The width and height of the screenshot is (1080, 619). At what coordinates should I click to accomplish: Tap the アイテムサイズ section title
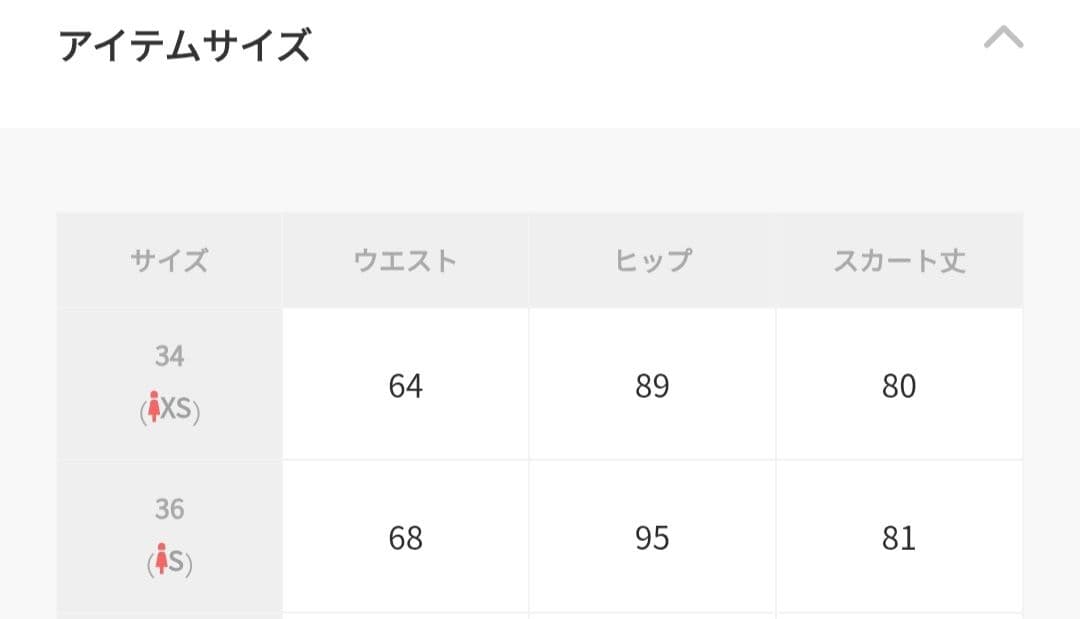185,46
